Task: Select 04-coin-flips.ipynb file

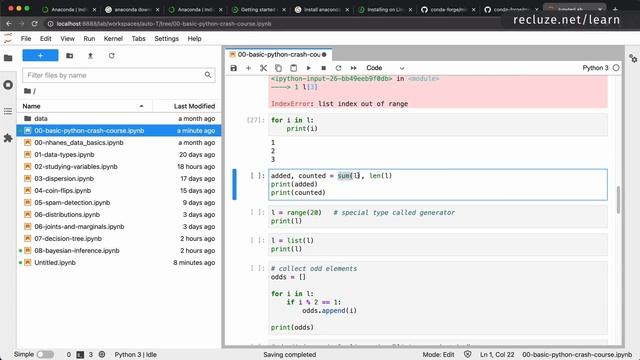Action: tap(119, 191)
